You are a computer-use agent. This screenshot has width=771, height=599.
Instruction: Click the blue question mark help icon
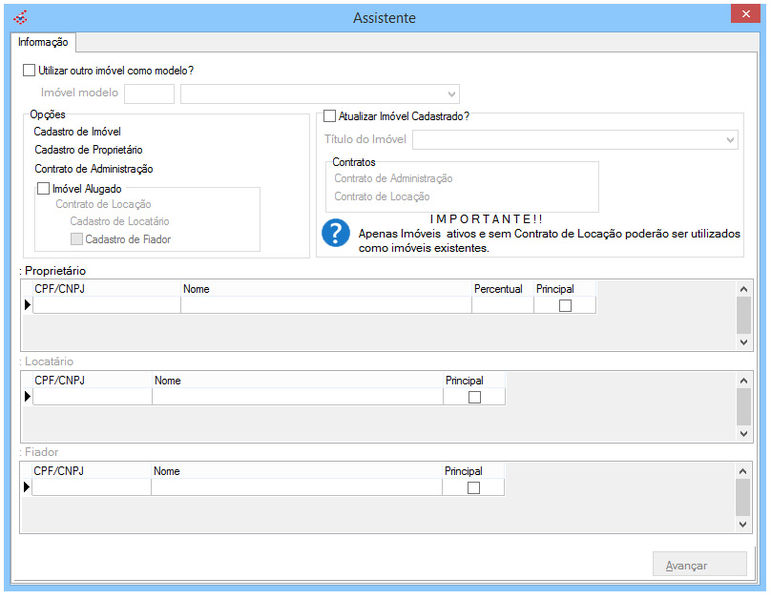coord(334,234)
